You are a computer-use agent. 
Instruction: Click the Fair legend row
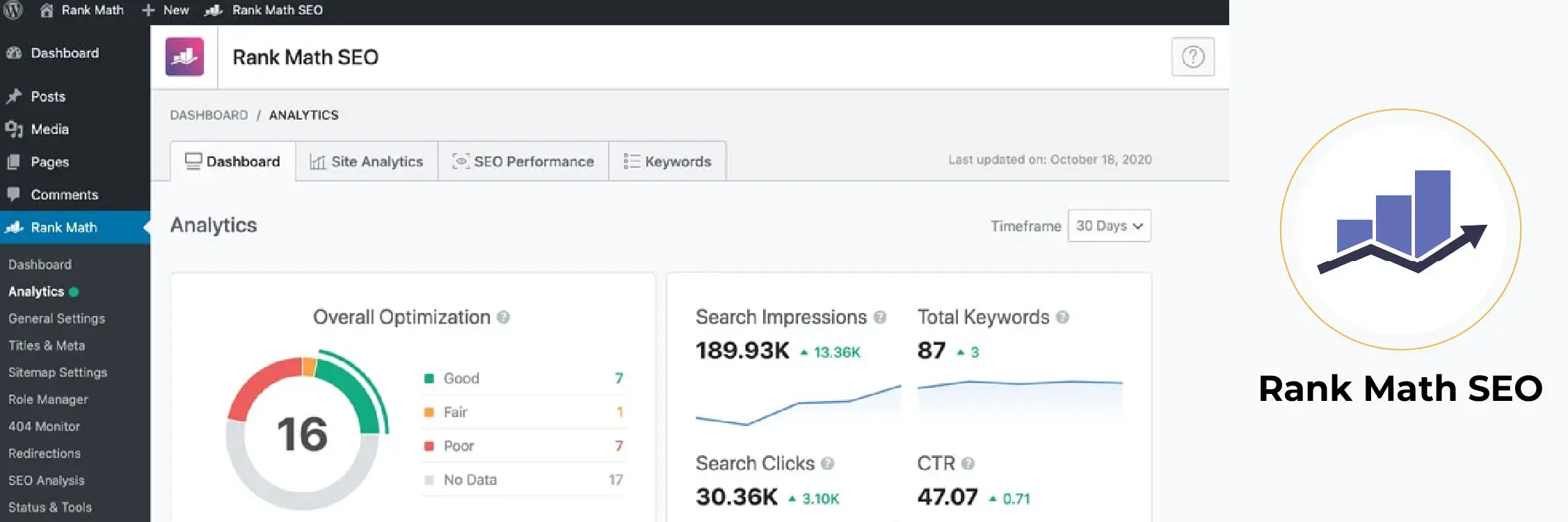523,412
